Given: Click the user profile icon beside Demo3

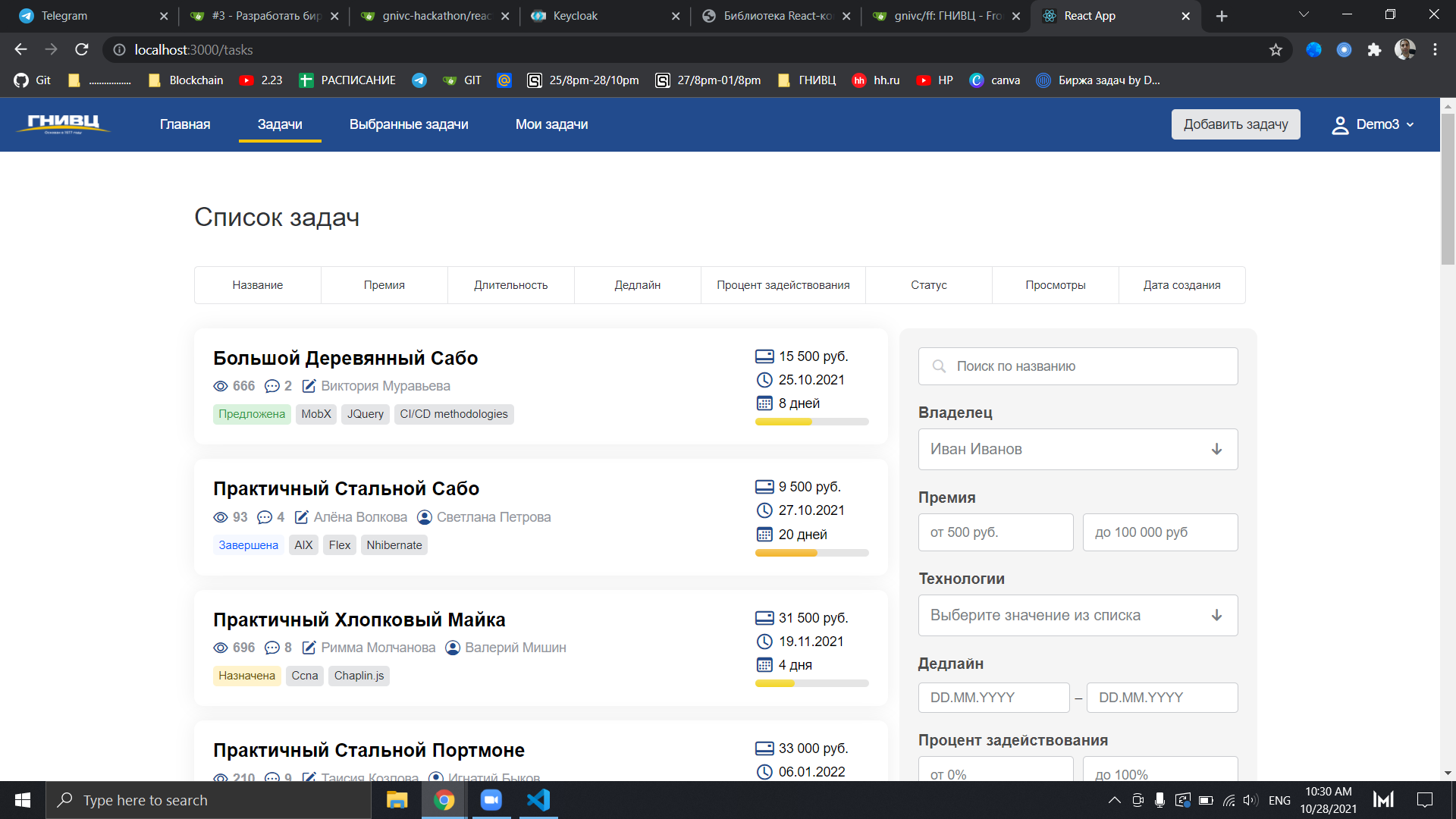Looking at the screenshot, I should click(1339, 124).
